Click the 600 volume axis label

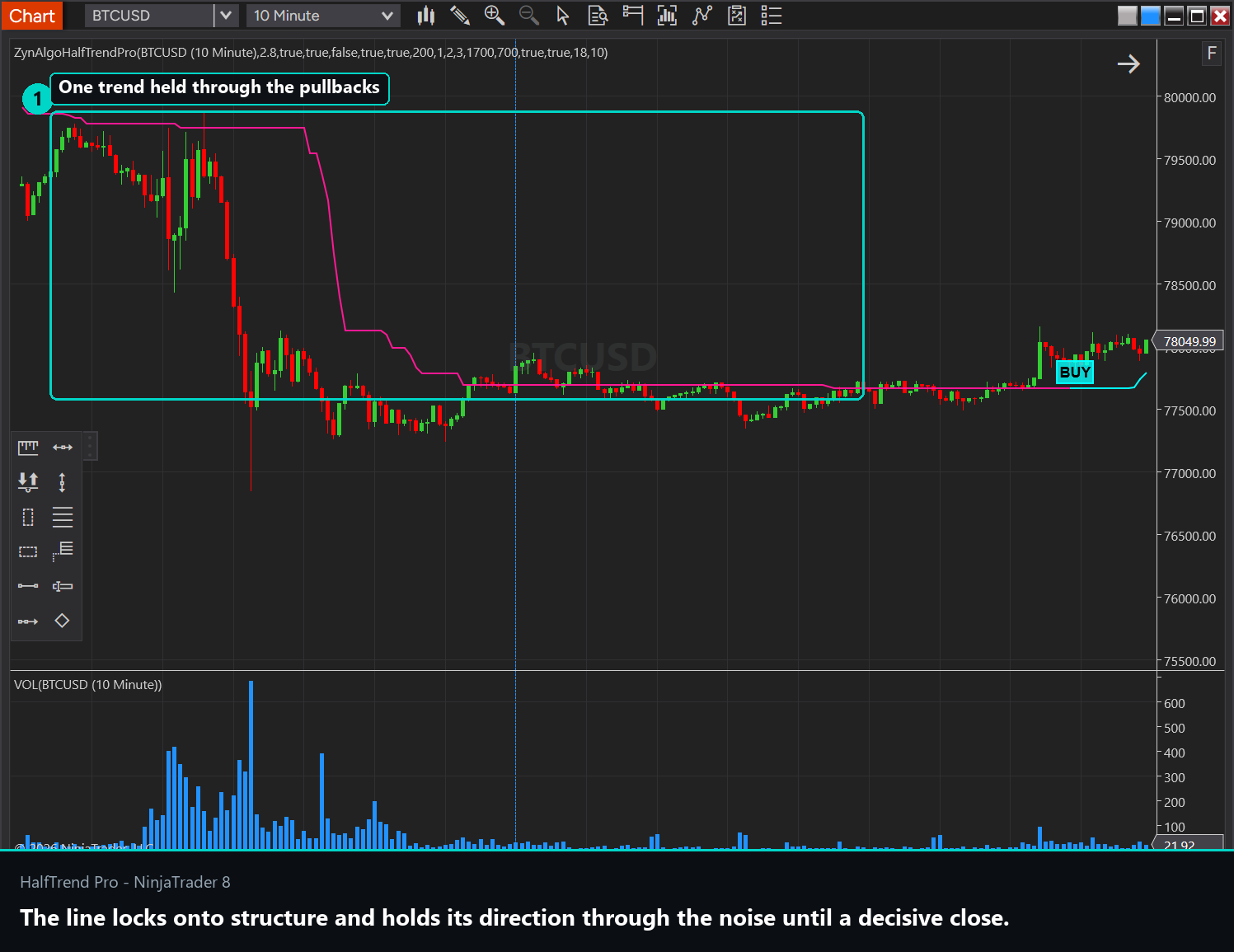click(x=1175, y=703)
